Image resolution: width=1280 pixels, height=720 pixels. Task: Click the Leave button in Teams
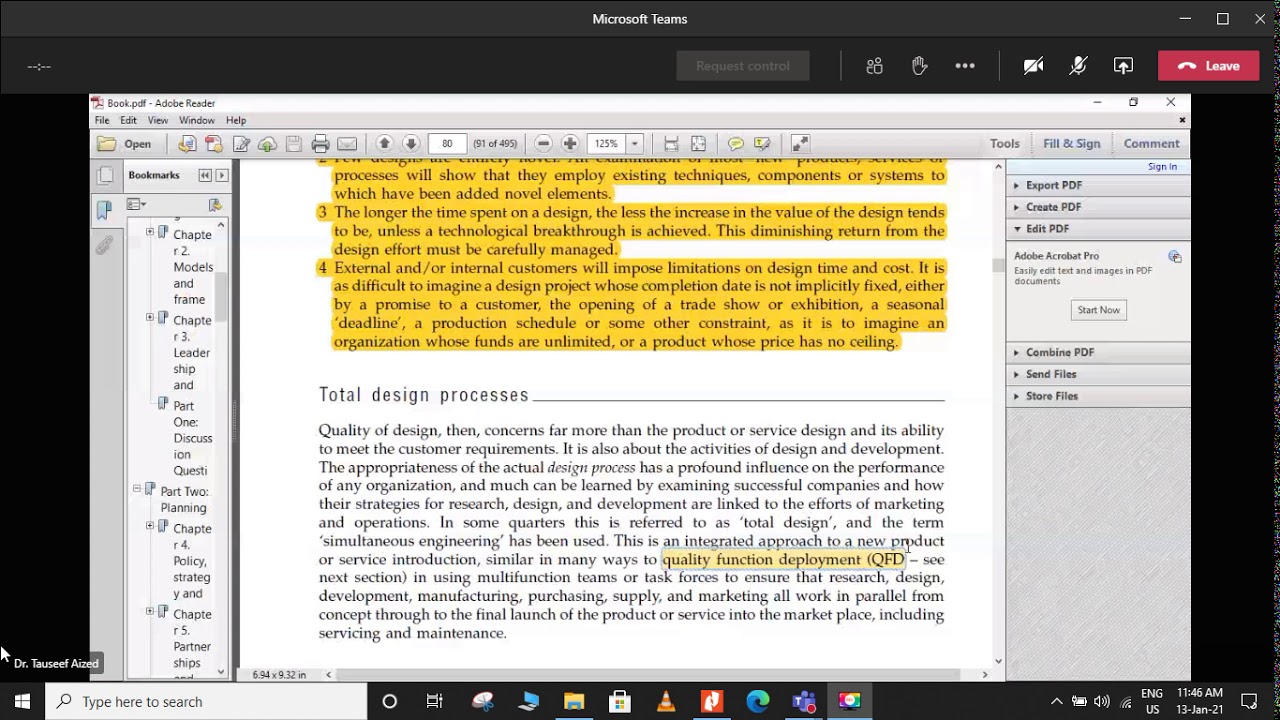[x=1208, y=66]
